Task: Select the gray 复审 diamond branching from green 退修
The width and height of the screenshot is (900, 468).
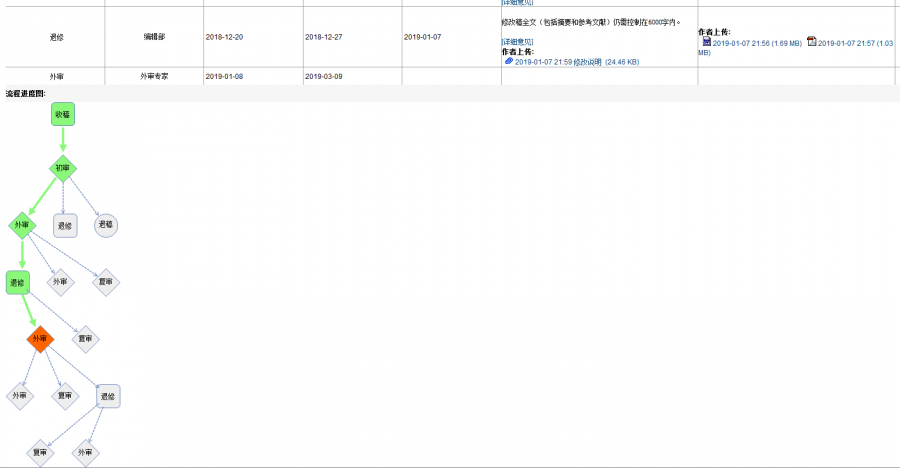Action: point(86,339)
